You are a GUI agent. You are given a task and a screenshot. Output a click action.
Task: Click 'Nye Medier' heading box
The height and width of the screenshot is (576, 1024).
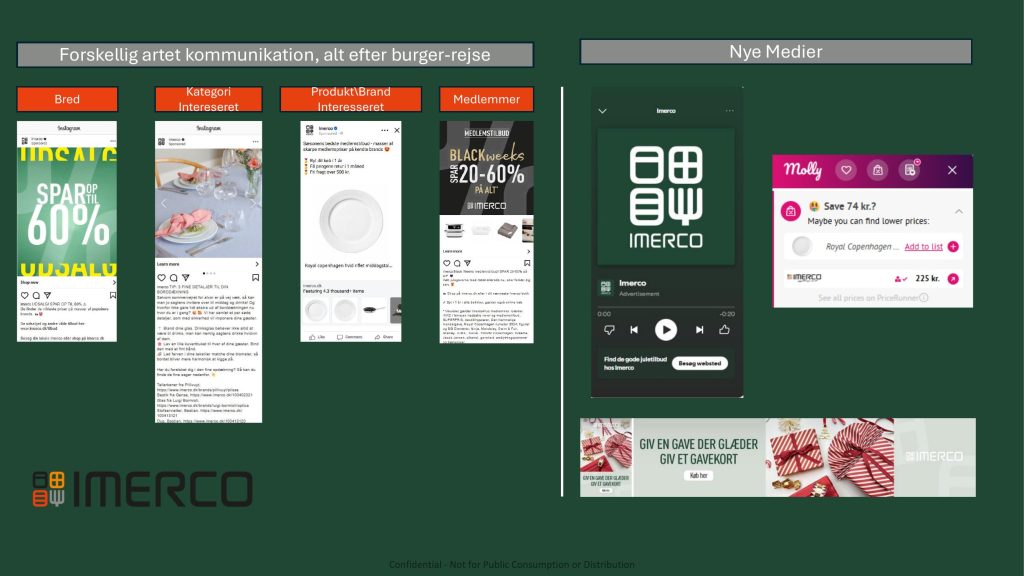[x=776, y=52]
